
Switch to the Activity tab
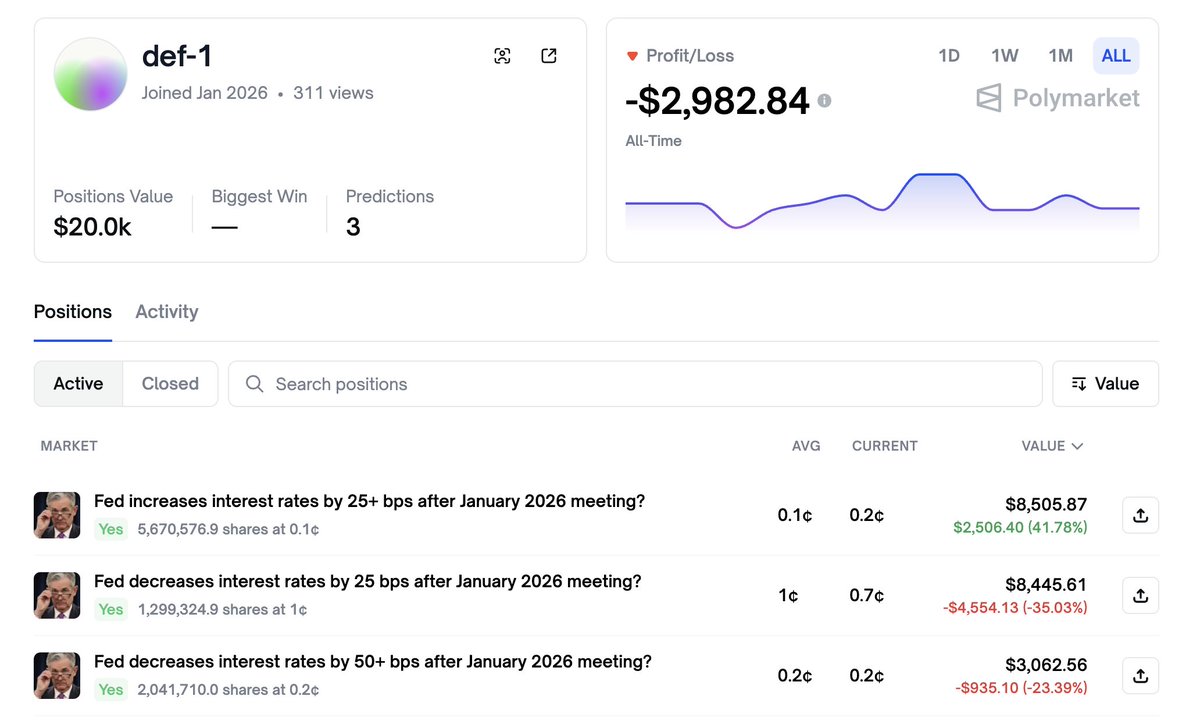[167, 312]
